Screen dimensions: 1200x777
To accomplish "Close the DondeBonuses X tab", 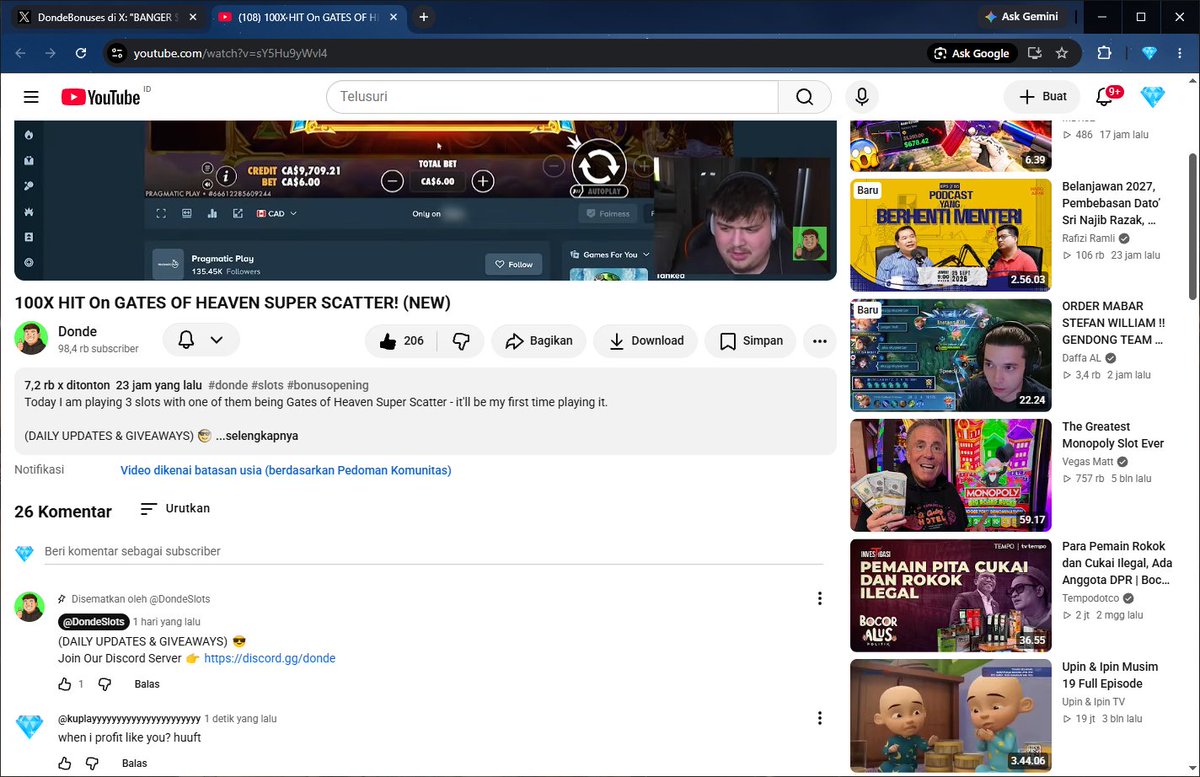I will [192, 17].
